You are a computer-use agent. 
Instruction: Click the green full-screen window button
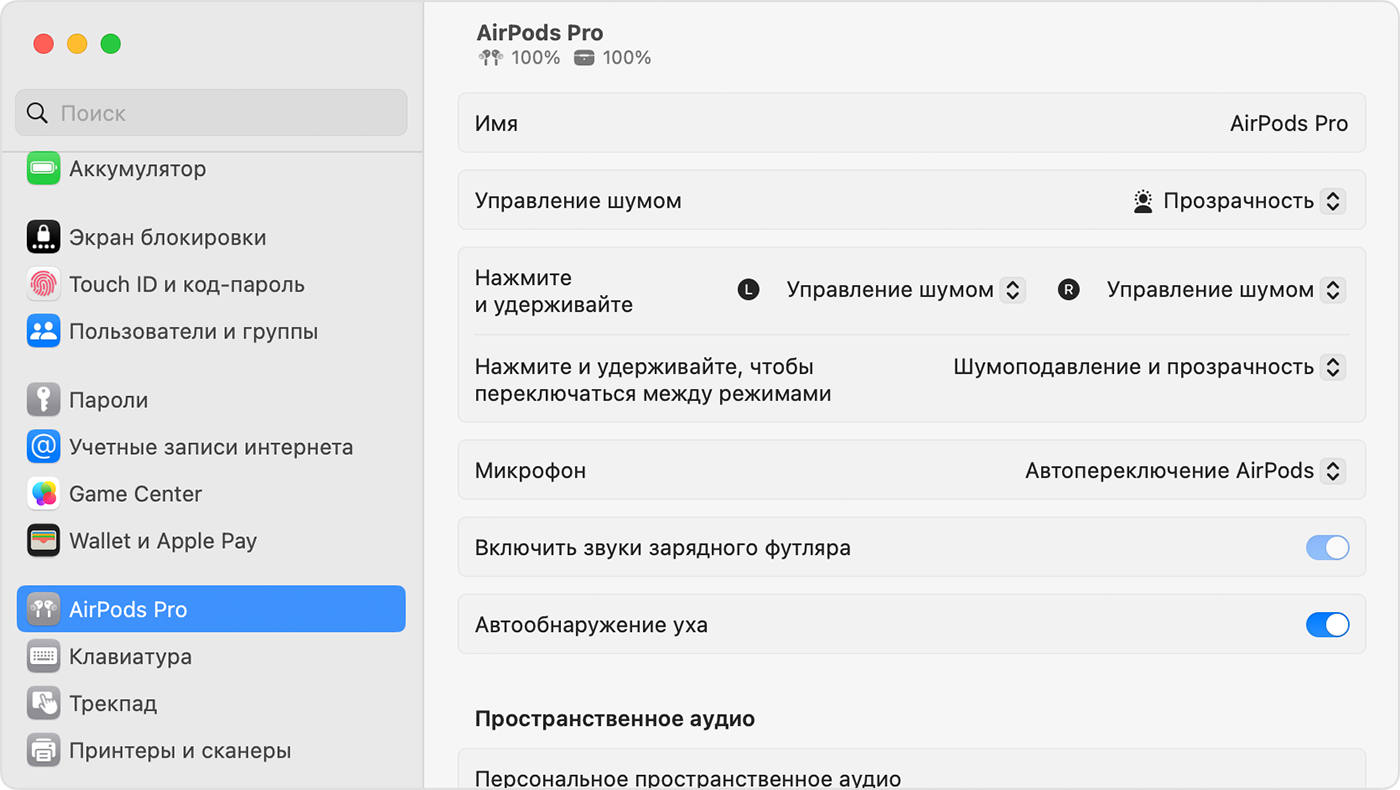click(111, 44)
